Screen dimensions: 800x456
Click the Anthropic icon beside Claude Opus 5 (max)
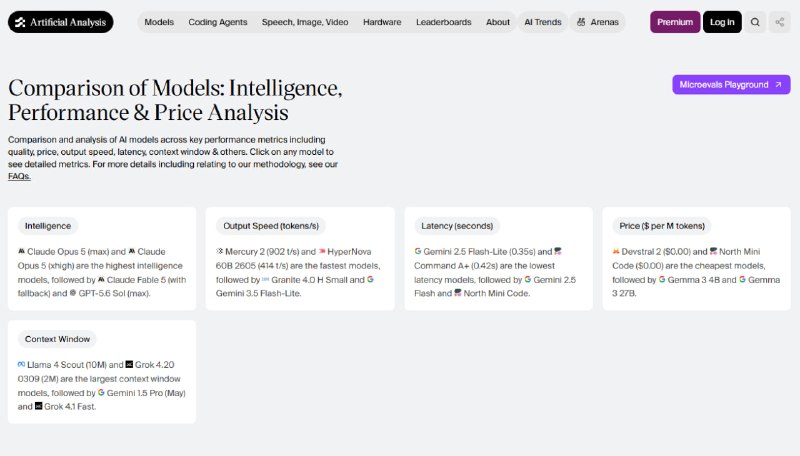[x=21, y=251]
